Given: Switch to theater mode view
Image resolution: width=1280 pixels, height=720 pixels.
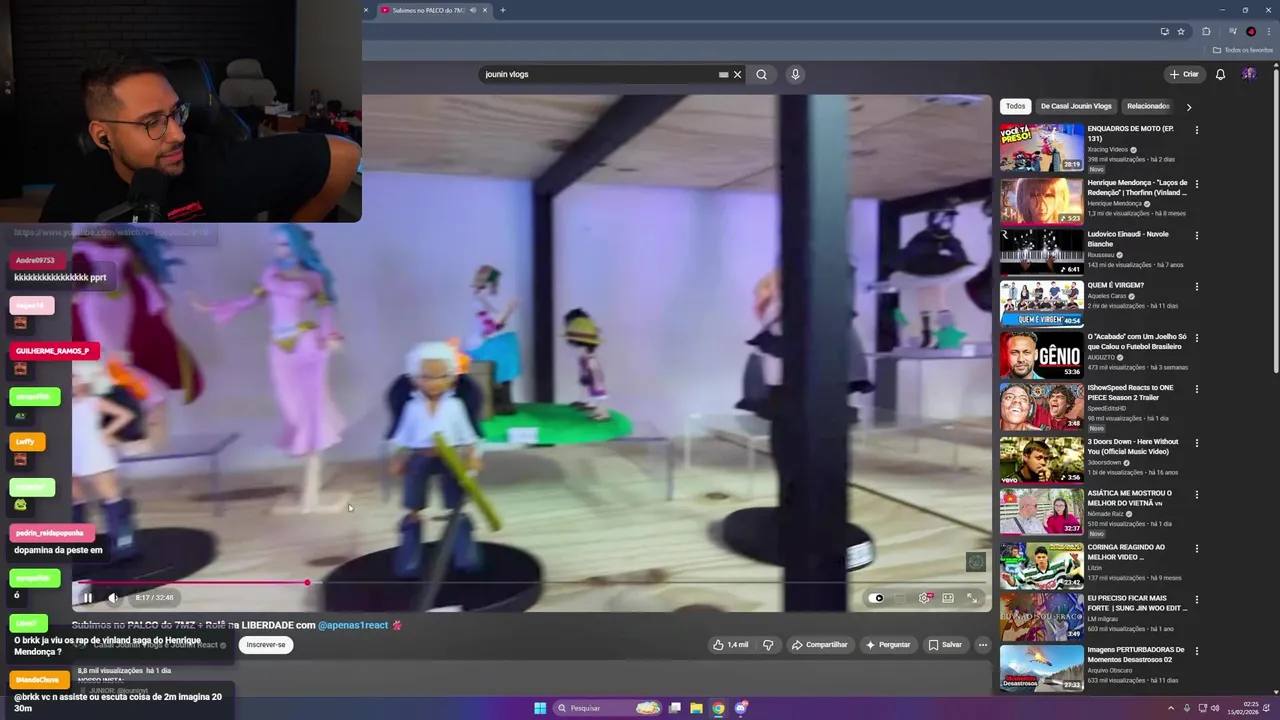Looking at the screenshot, I should click(948, 598).
